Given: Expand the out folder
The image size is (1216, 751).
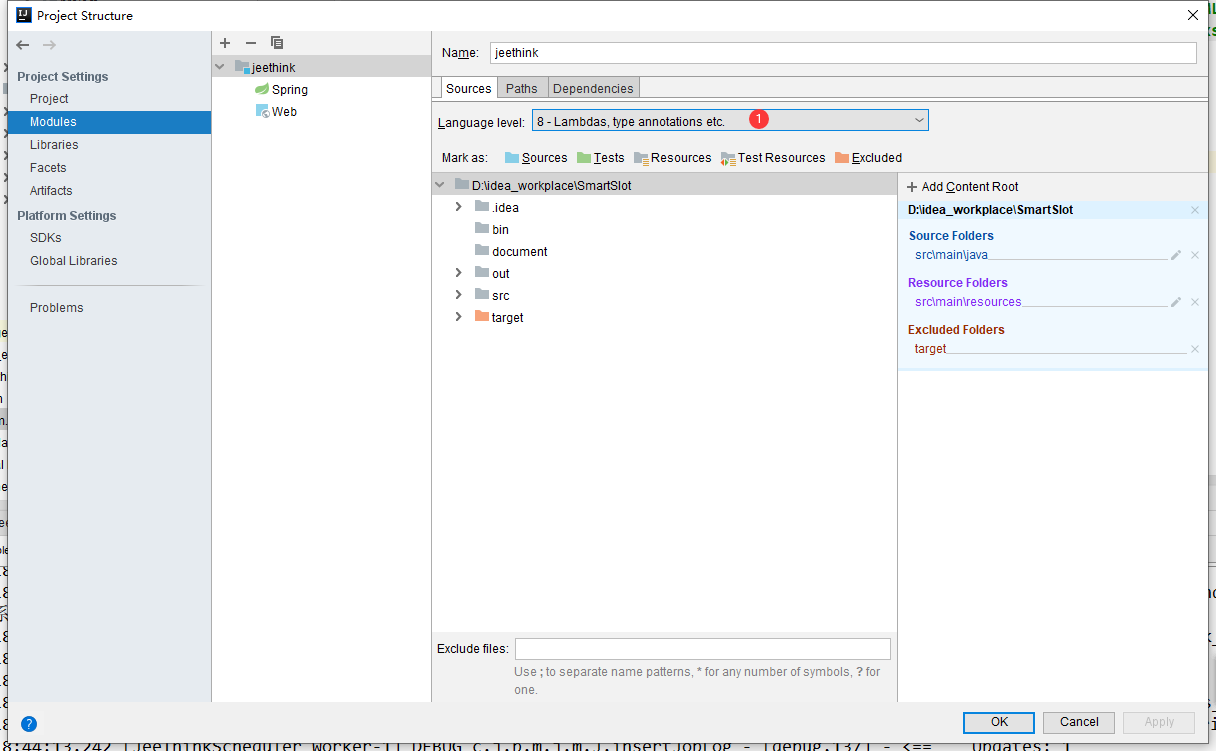Looking at the screenshot, I should [x=458, y=273].
